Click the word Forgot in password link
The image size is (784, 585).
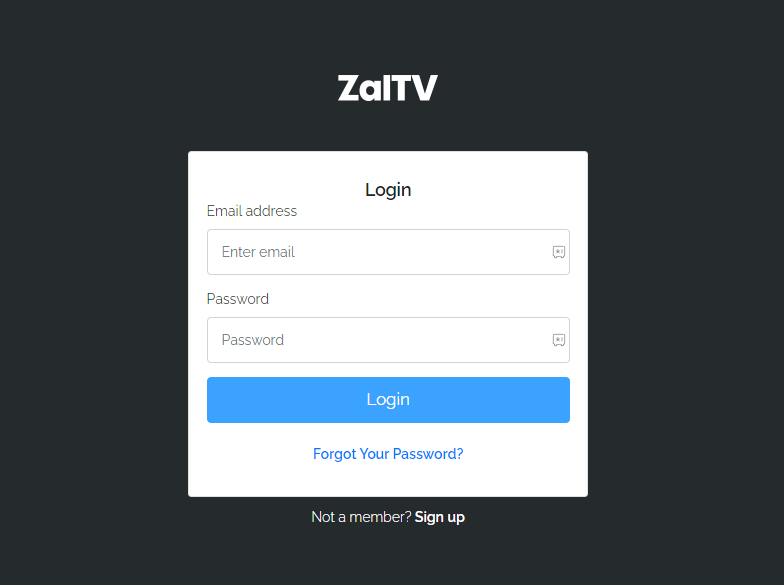coord(334,454)
